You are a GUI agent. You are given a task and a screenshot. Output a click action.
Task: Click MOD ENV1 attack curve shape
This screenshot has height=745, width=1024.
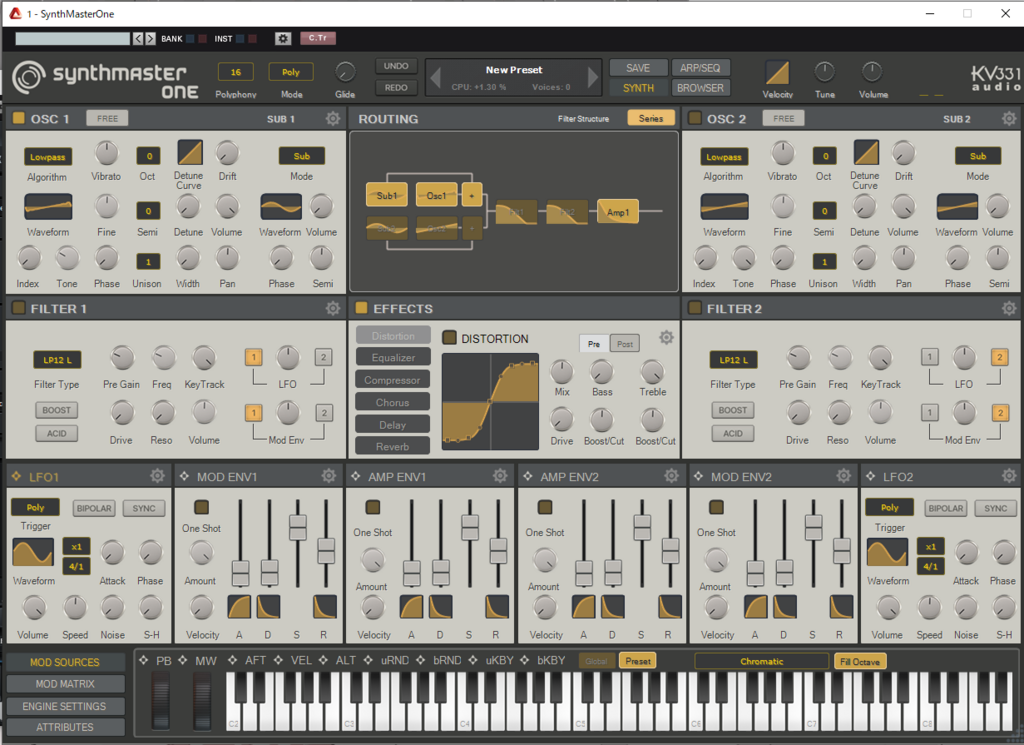[239, 607]
